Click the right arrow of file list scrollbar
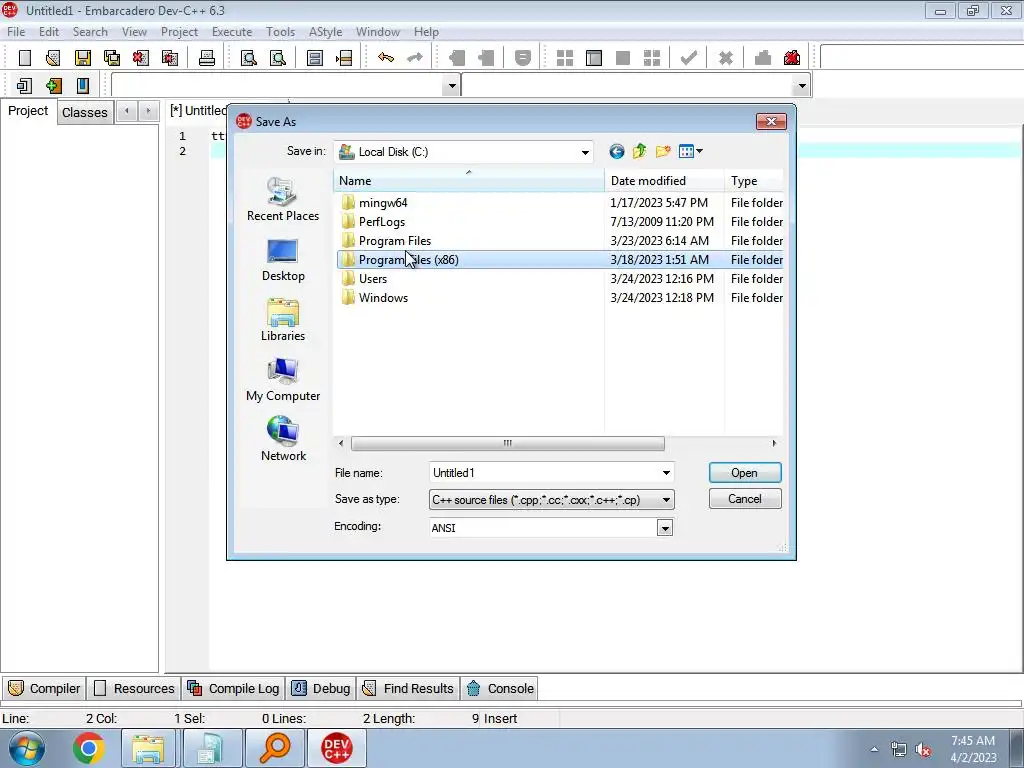The height and width of the screenshot is (768, 1024). (x=774, y=443)
